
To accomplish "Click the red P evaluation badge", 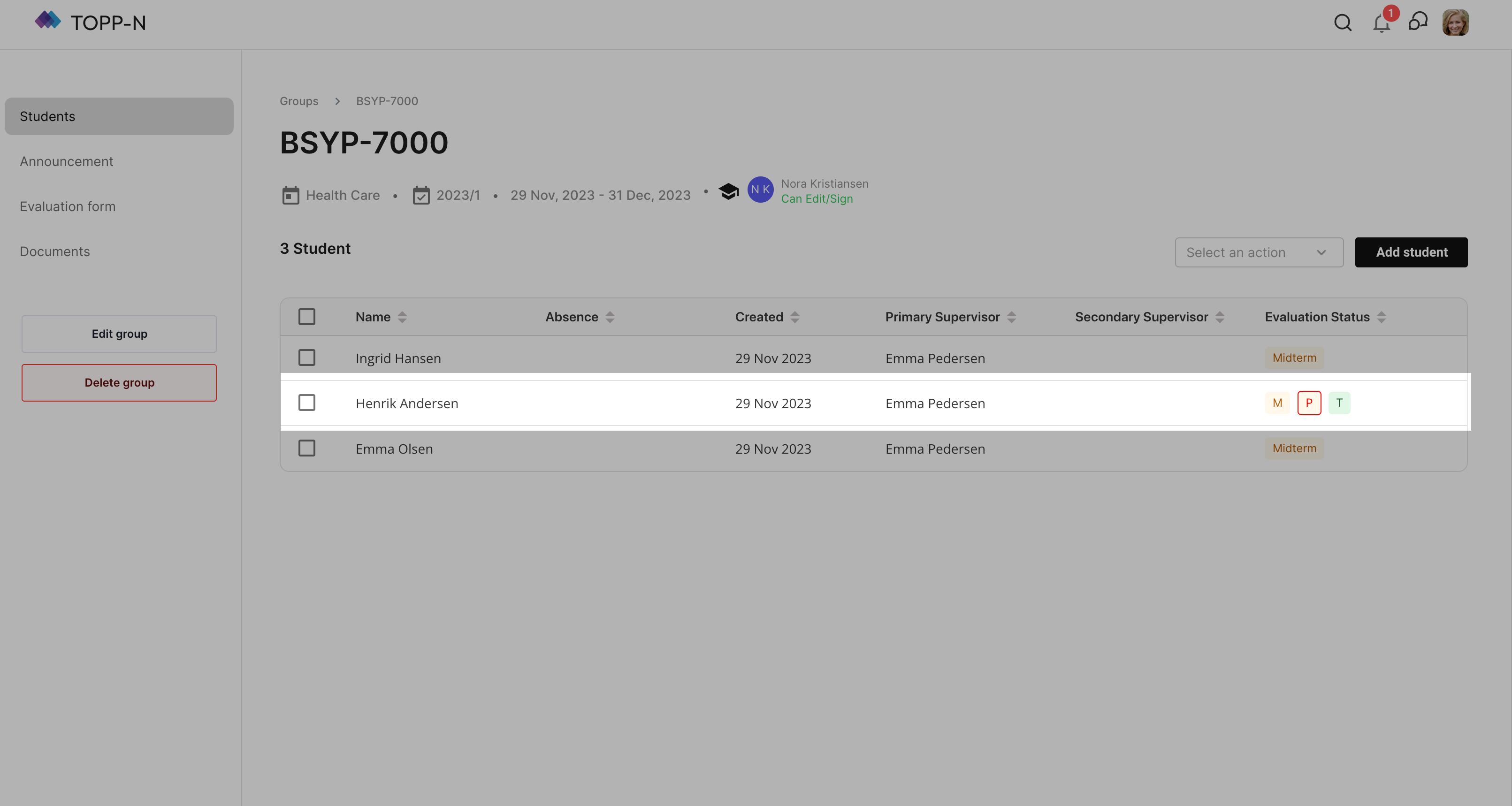I will point(1309,403).
